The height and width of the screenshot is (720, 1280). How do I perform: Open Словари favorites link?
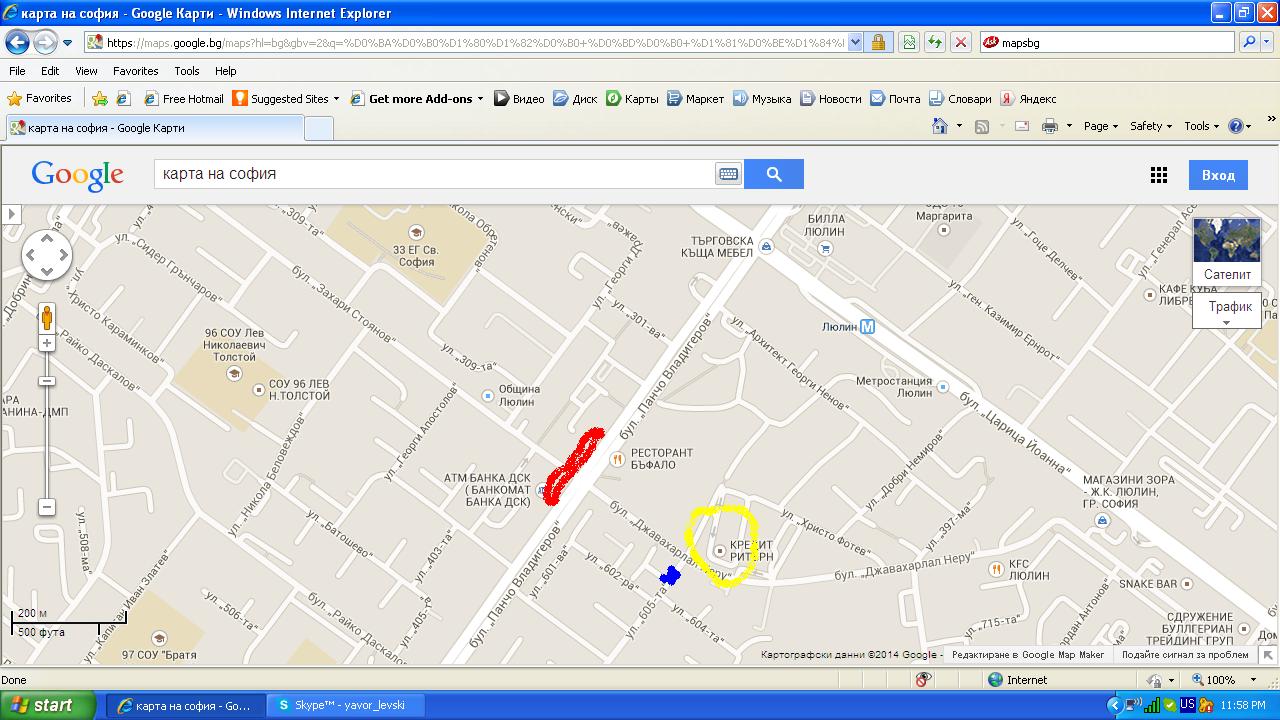pyautogui.click(x=960, y=98)
